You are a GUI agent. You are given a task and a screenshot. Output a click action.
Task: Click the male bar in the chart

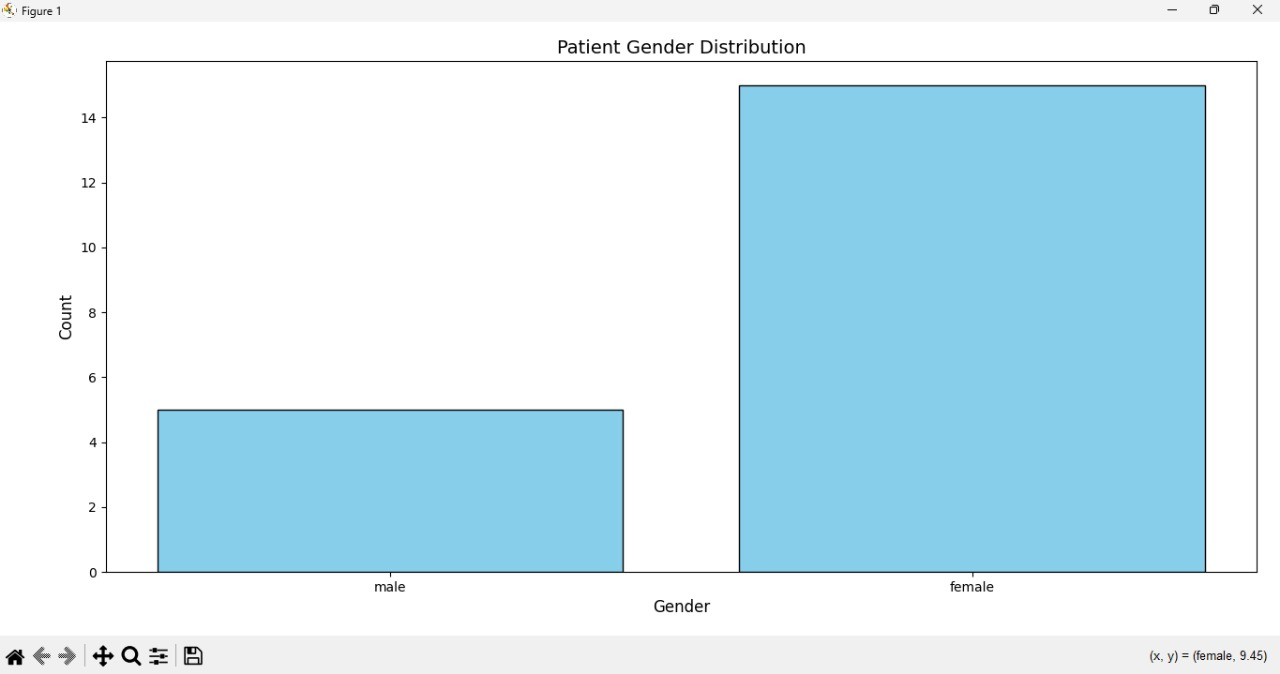(x=390, y=491)
